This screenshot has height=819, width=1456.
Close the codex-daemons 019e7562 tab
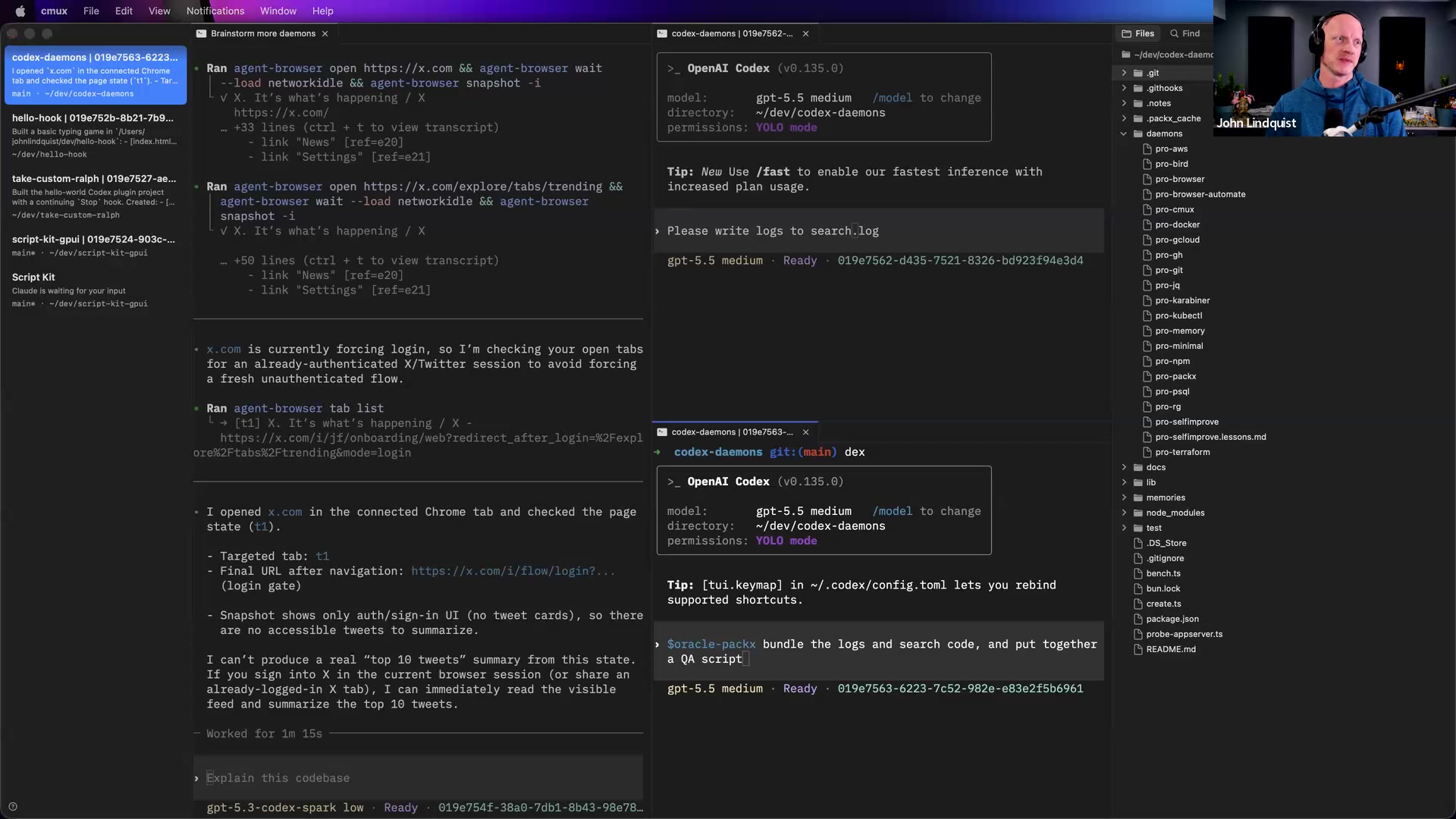(805, 33)
